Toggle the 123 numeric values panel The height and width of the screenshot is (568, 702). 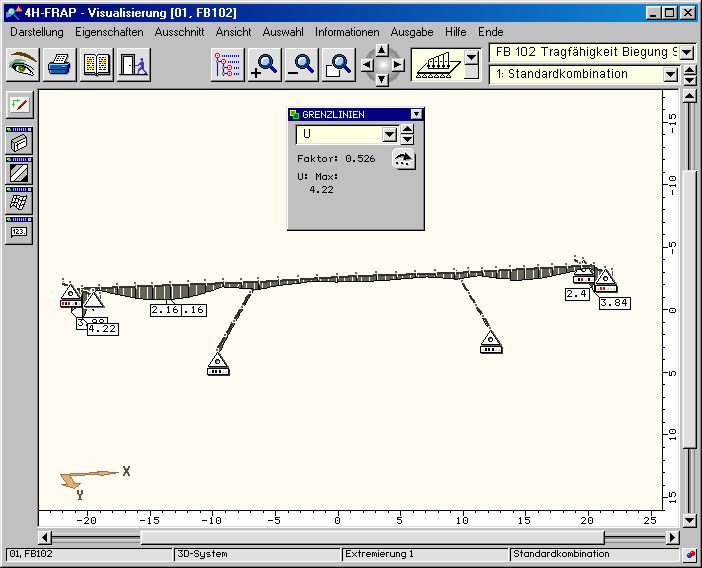(x=20, y=230)
